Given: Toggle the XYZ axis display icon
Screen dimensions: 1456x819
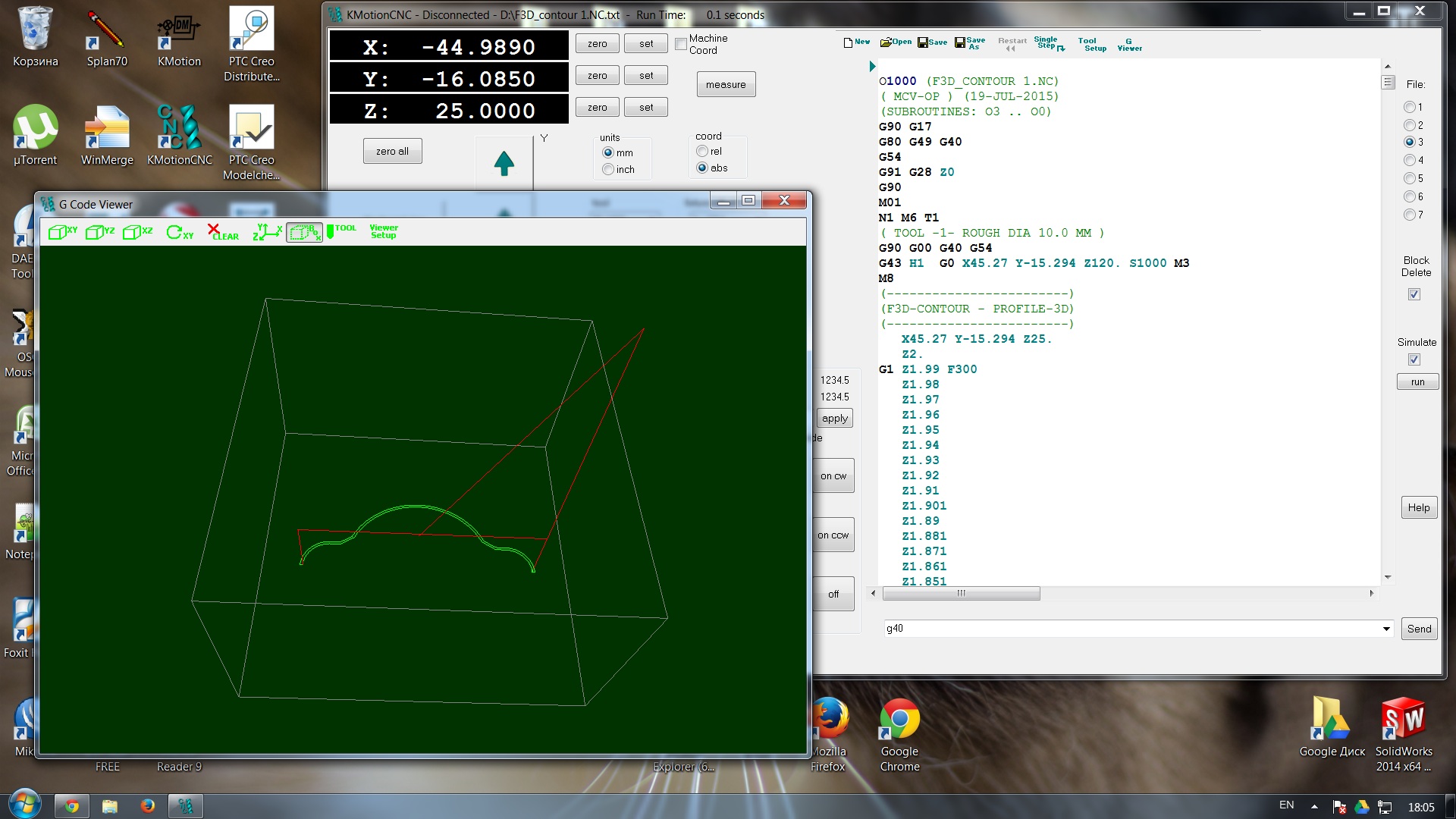Looking at the screenshot, I should (x=266, y=232).
